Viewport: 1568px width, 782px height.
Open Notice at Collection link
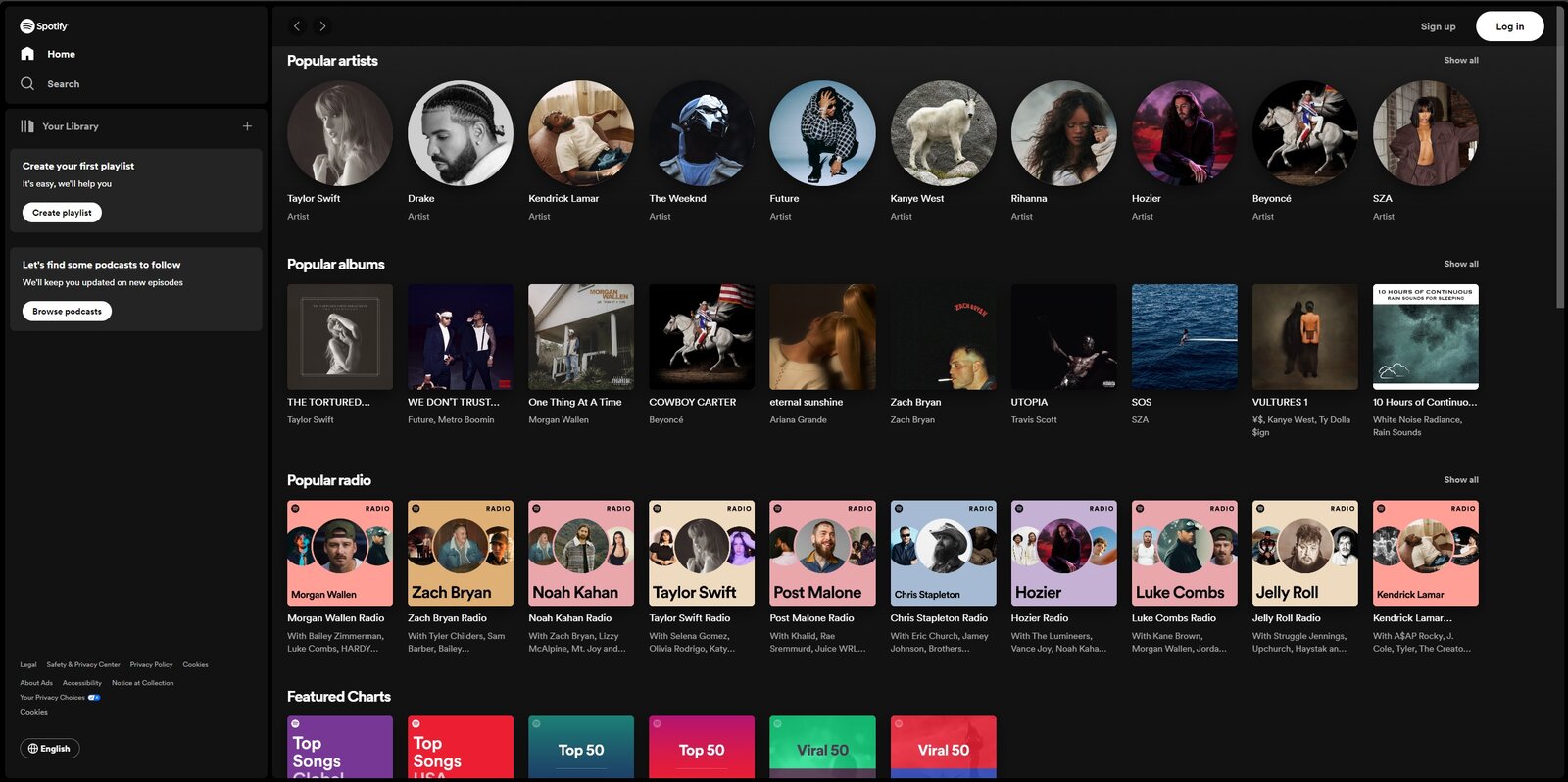[x=142, y=683]
